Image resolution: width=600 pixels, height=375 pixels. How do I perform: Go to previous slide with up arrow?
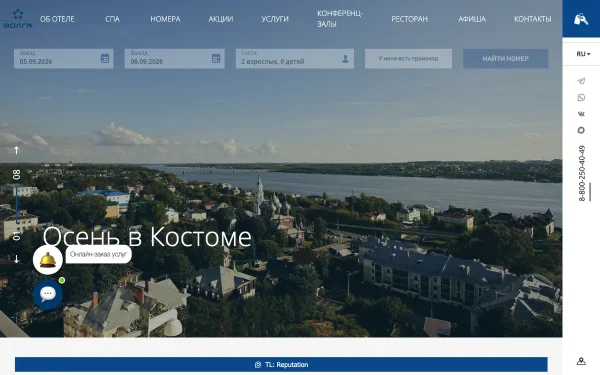[16, 150]
